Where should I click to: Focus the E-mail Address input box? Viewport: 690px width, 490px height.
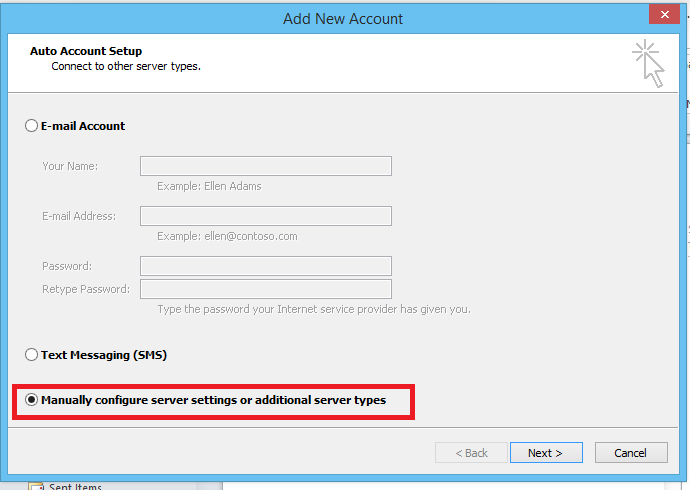pos(266,216)
